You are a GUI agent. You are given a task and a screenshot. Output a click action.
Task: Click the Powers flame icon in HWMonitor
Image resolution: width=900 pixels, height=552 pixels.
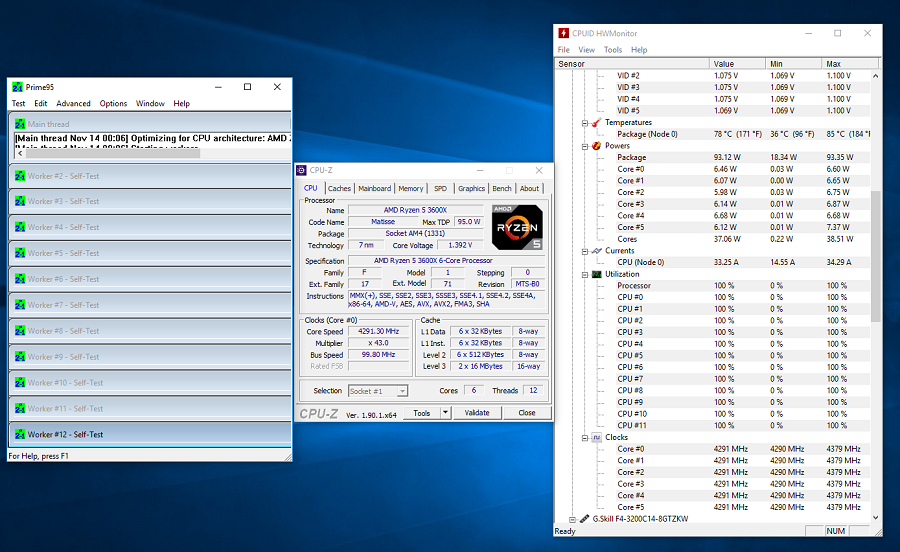point(596,146)
